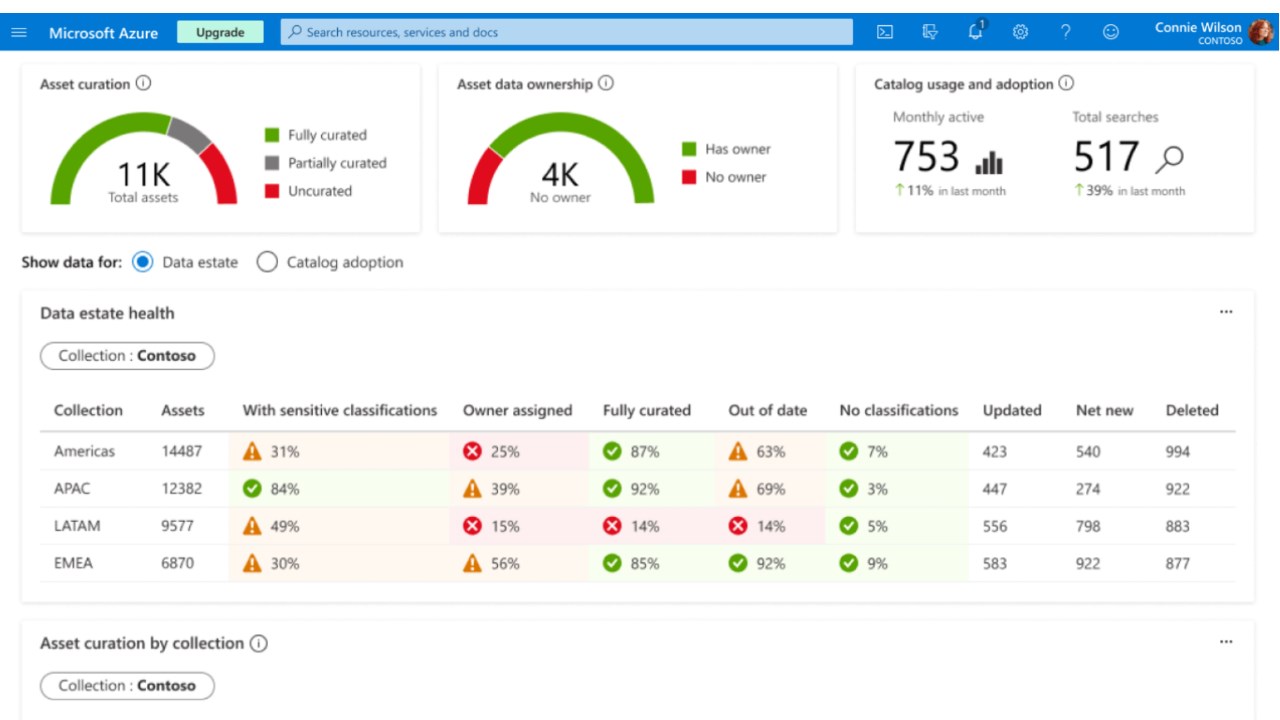
Task: Open the settings gear in header
Action: pos(1020,32)
